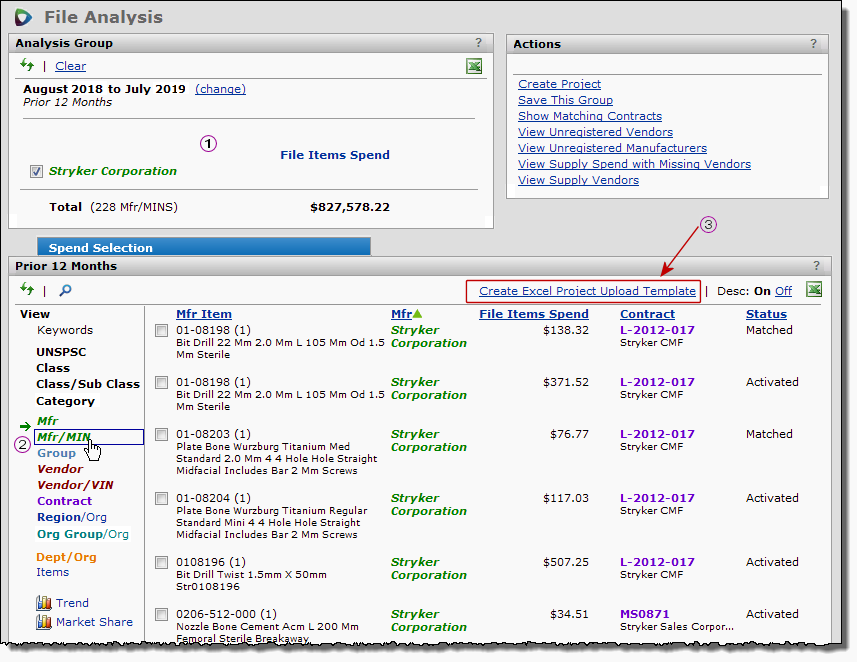
Task: Turn description display Off
Action: pos(783,291)
